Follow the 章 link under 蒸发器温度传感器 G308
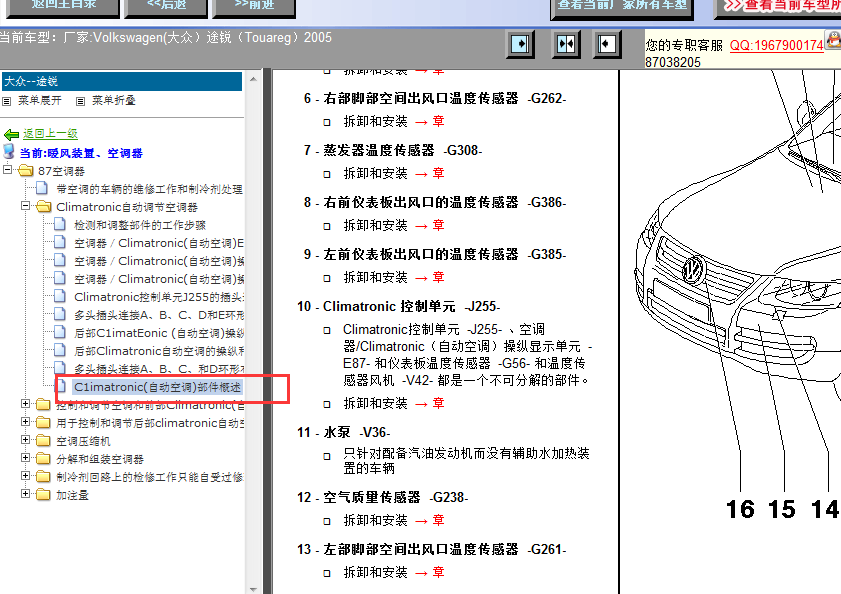The image size is (841, 594). [438, 173]
